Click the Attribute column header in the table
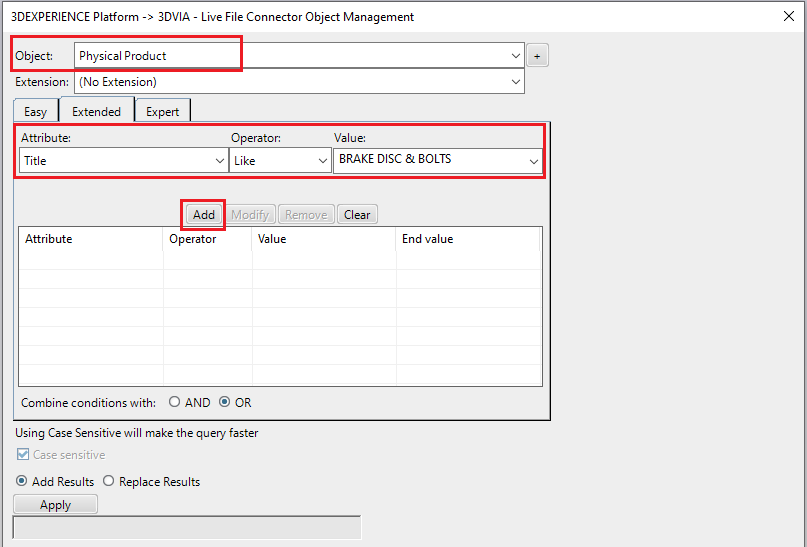This screenshot has width=807, height=547. (x=91, y=239)
